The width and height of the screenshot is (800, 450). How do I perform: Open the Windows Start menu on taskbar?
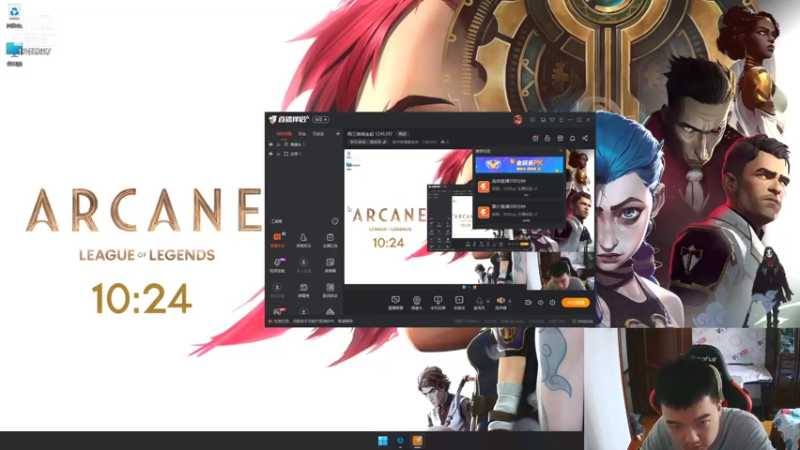coord(383,441)
